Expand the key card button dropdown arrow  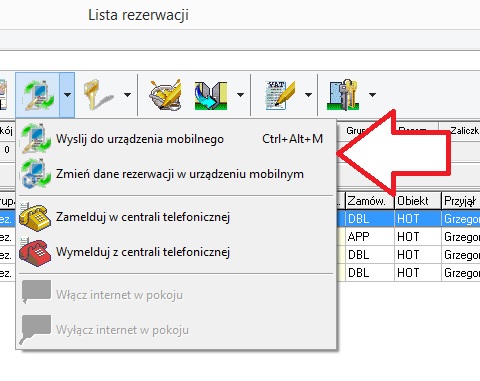point(127,95)
